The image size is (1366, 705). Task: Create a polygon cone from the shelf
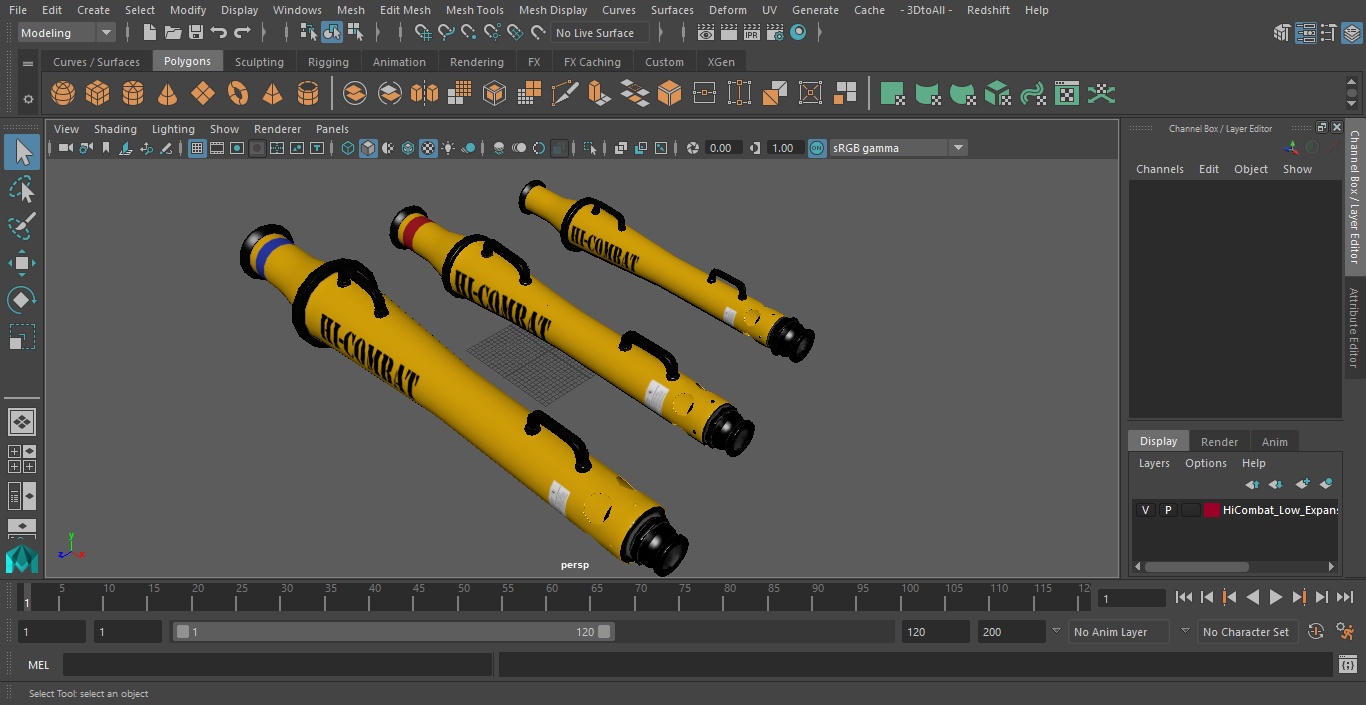tap(168, 94)
